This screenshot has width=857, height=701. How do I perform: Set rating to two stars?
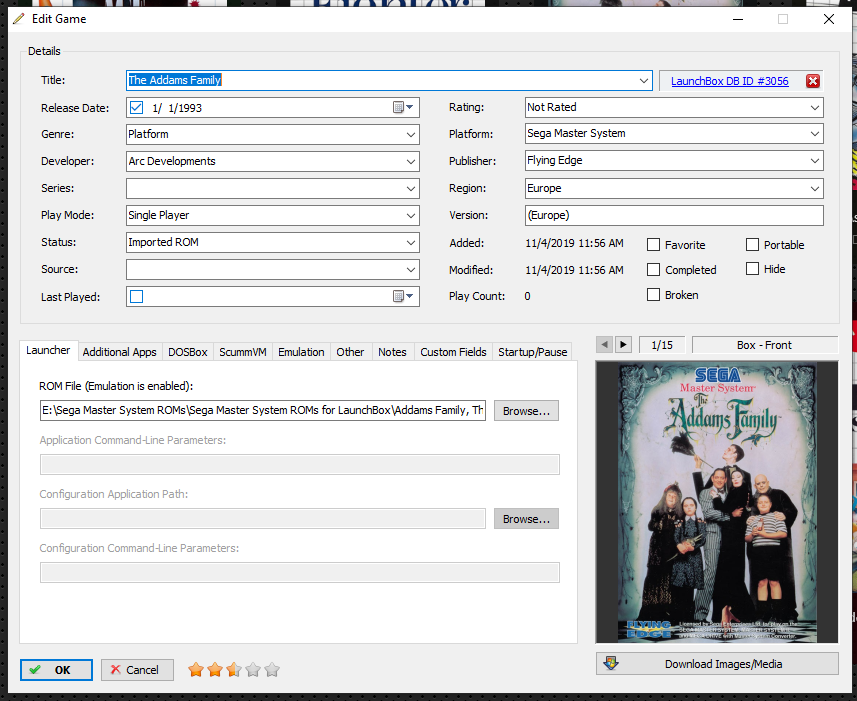coord(215,669)
